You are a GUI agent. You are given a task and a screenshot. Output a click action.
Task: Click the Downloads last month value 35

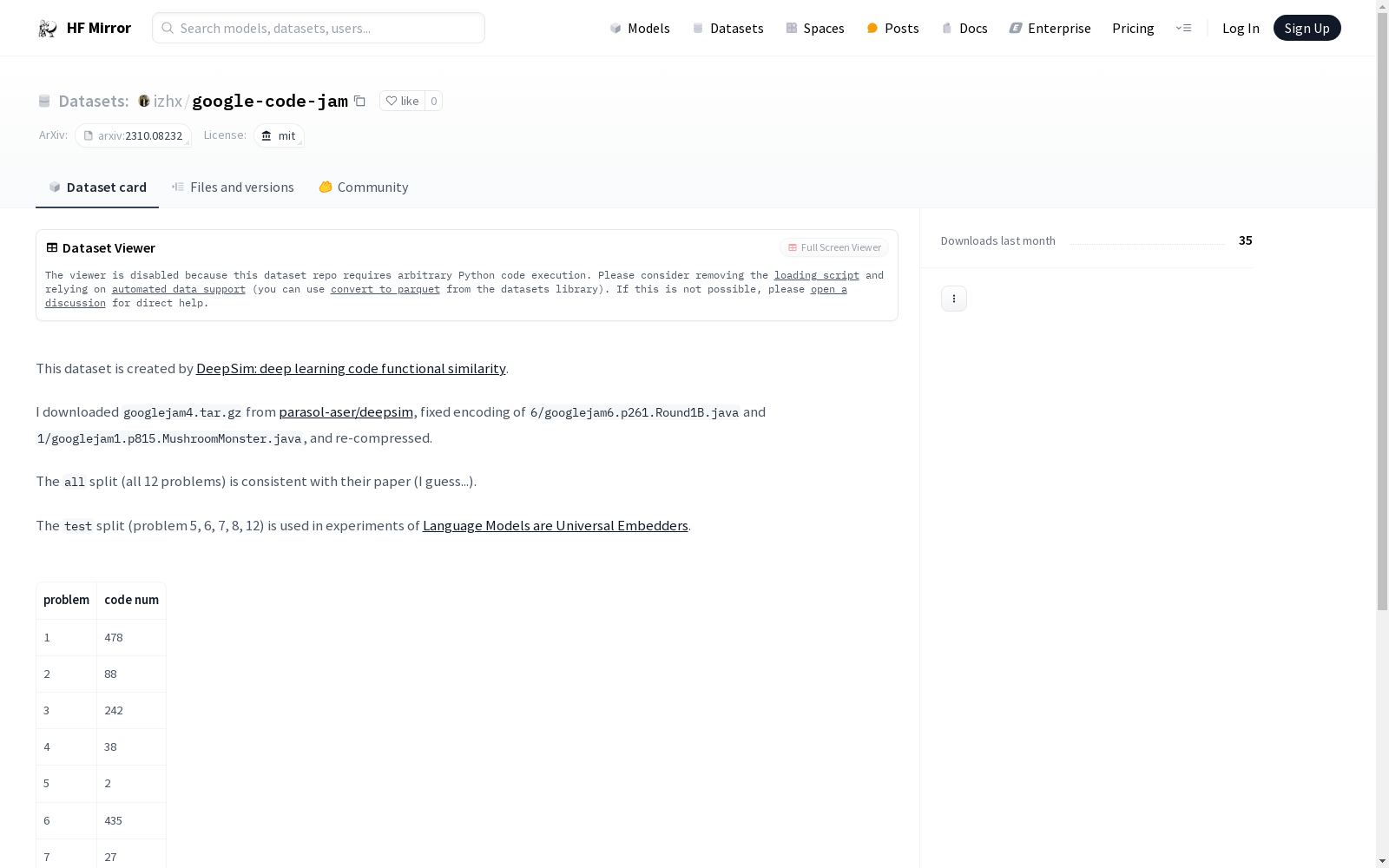[1245, 240]
